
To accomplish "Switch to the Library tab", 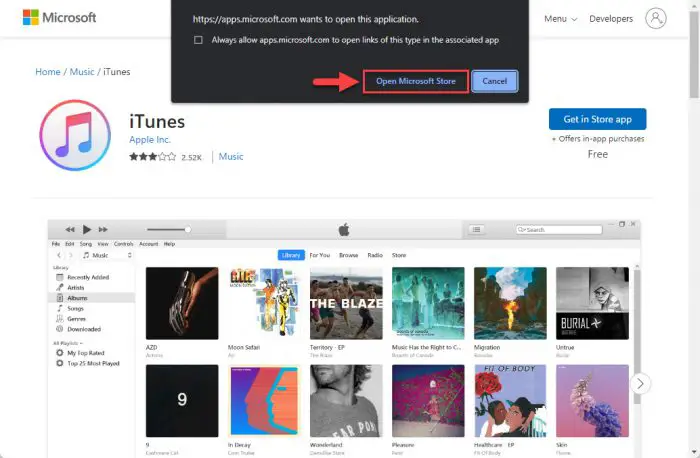I will (291, 255).
